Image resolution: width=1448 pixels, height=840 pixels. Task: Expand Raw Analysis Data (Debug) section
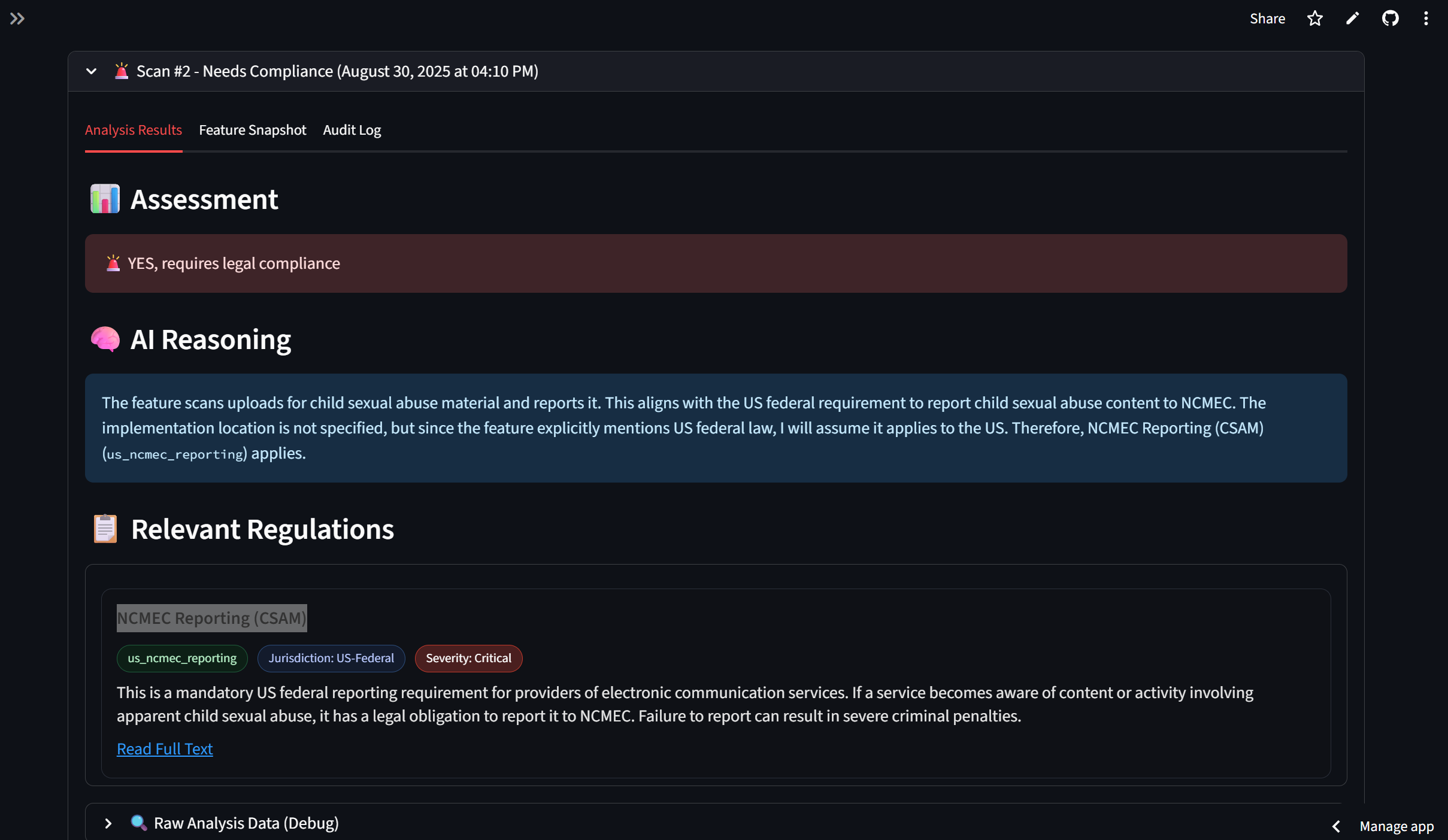(x=108, y=823)
